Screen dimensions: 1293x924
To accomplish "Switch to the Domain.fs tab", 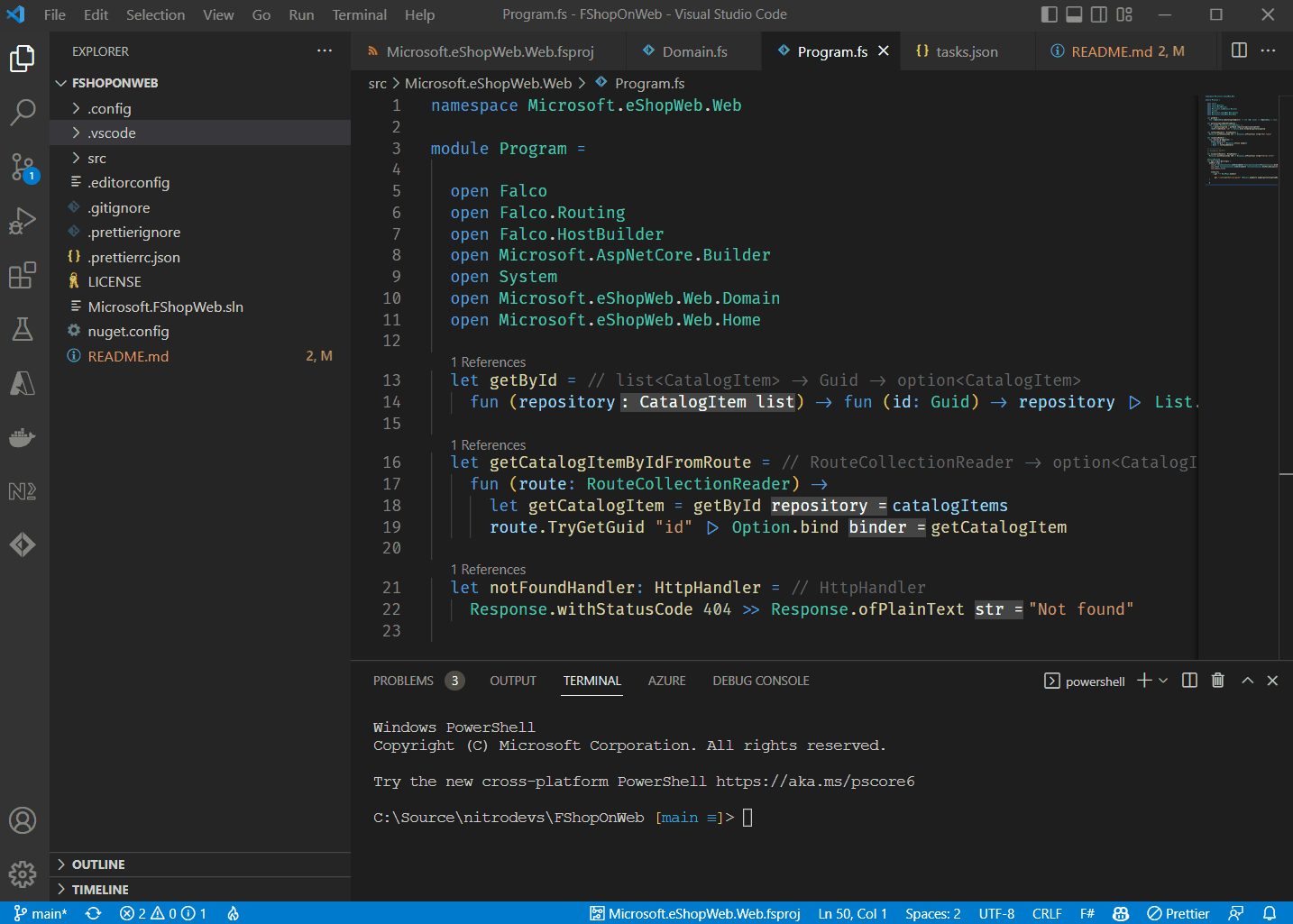I will coord(694,51).
